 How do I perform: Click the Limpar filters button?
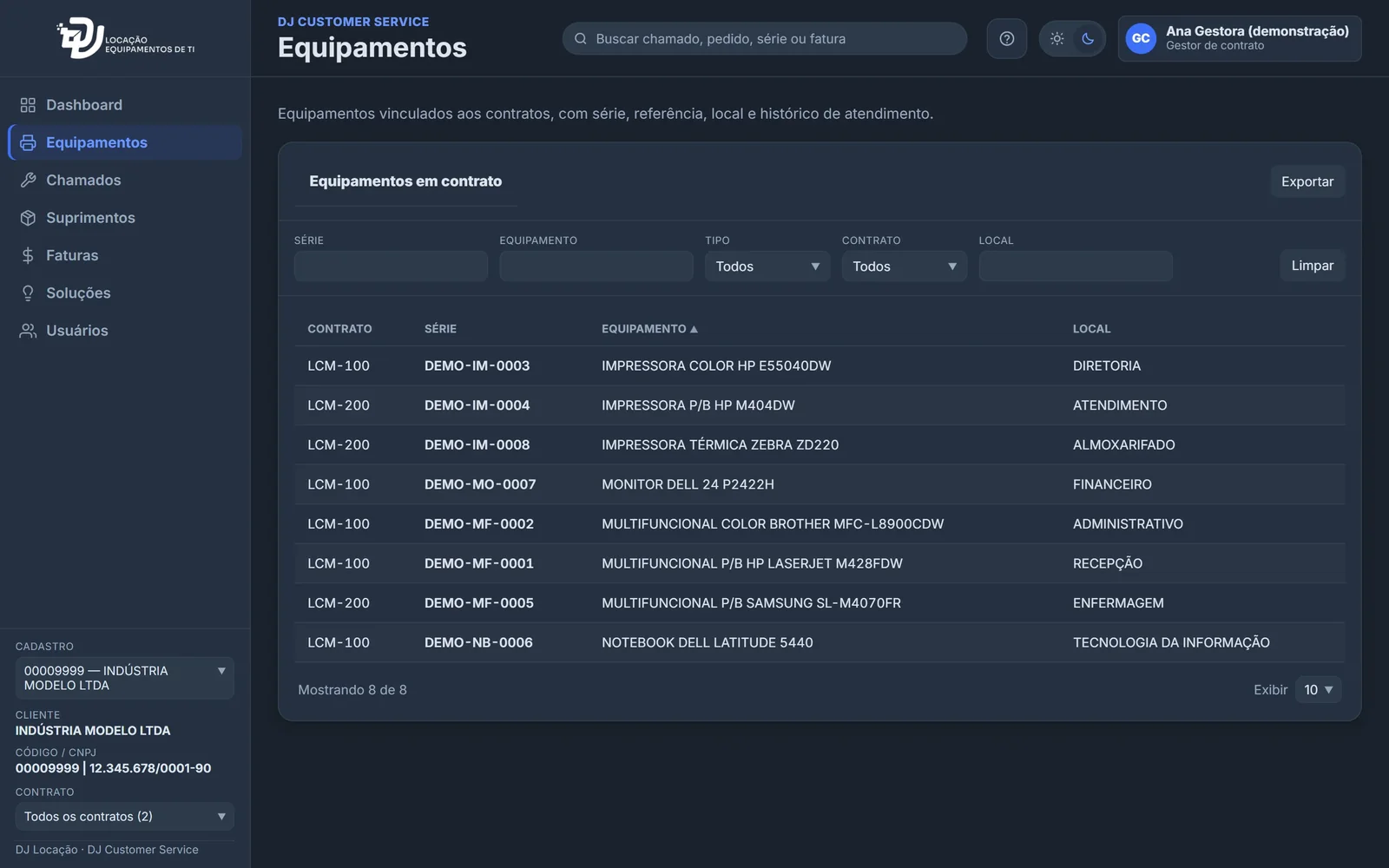pos(1312,266)
